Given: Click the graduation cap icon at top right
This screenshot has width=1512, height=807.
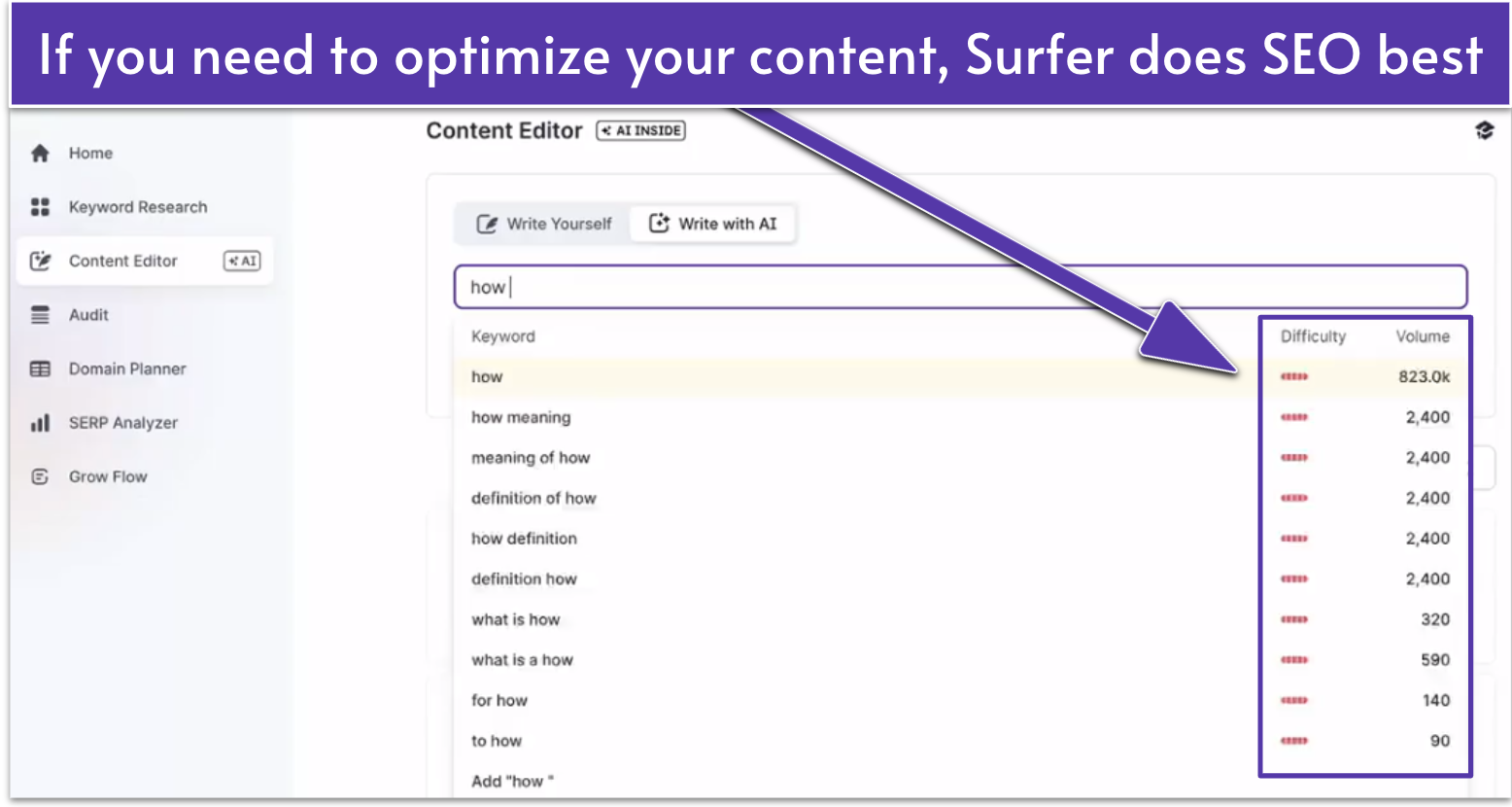Looking at the screenshot, I should click(x=1484, y=130).
